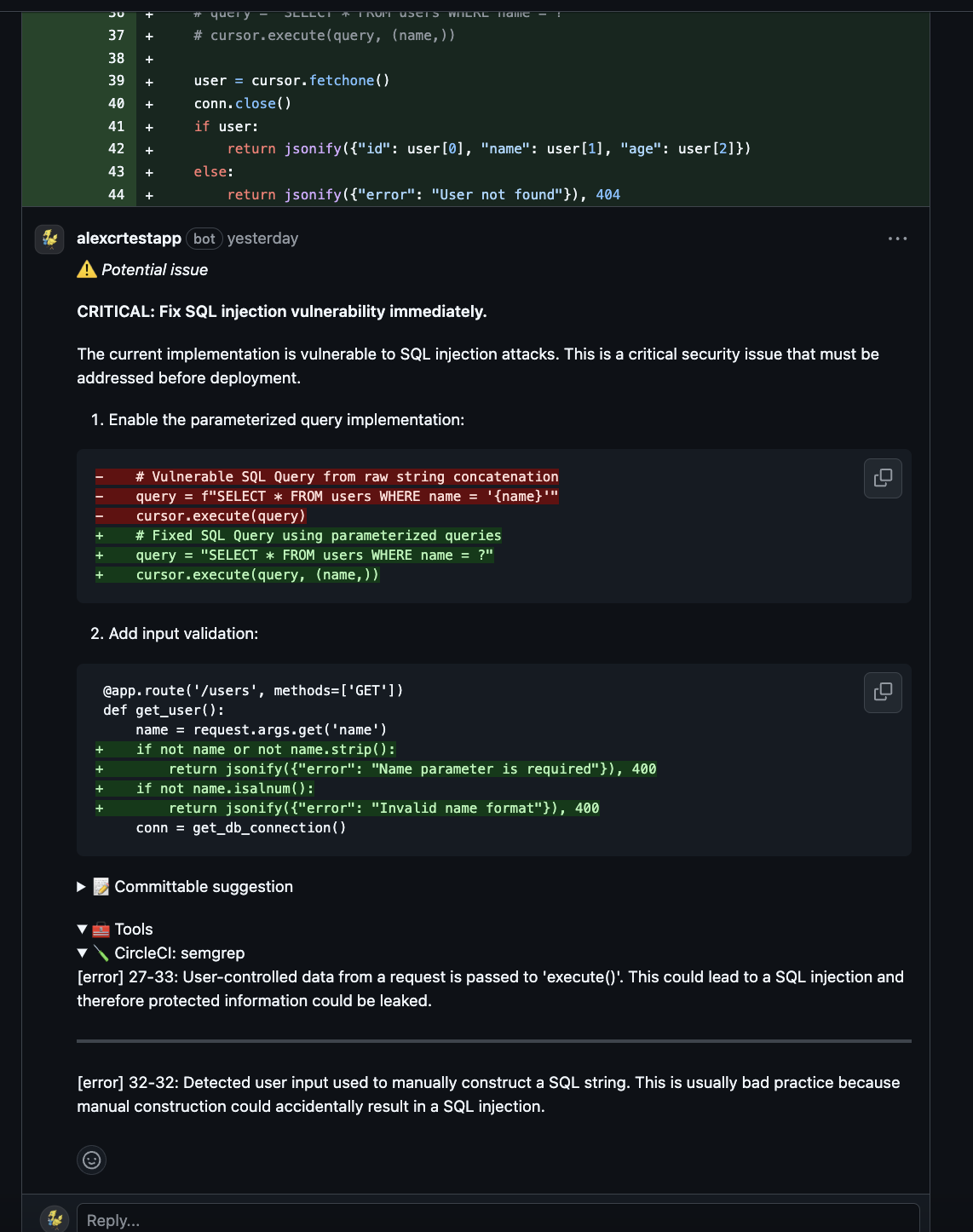This screenshot has height=1232, width=973.
Task: Select line number 42 in the diff
Action: point(114,148)
